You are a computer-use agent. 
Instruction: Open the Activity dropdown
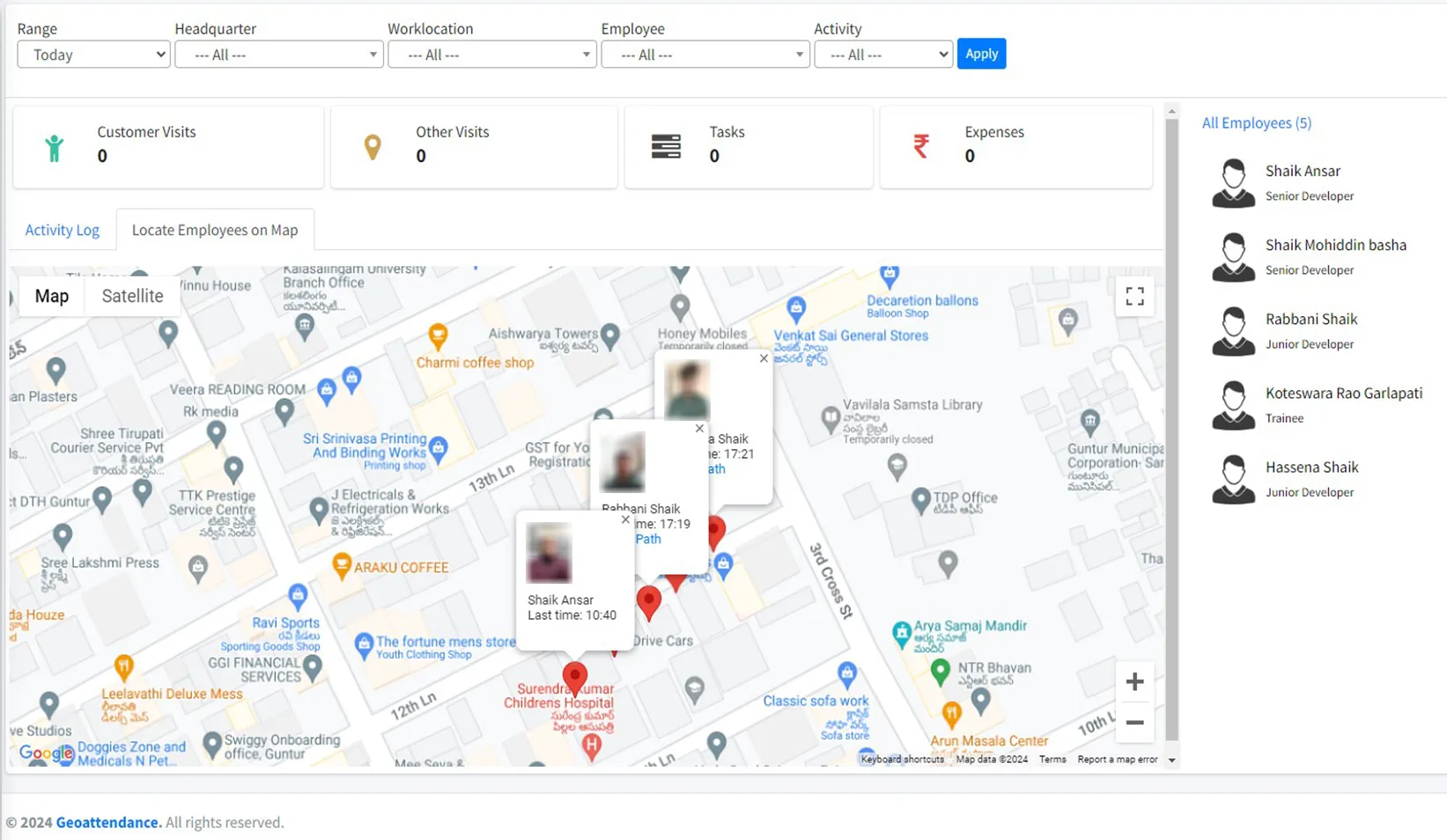[882, 54]
